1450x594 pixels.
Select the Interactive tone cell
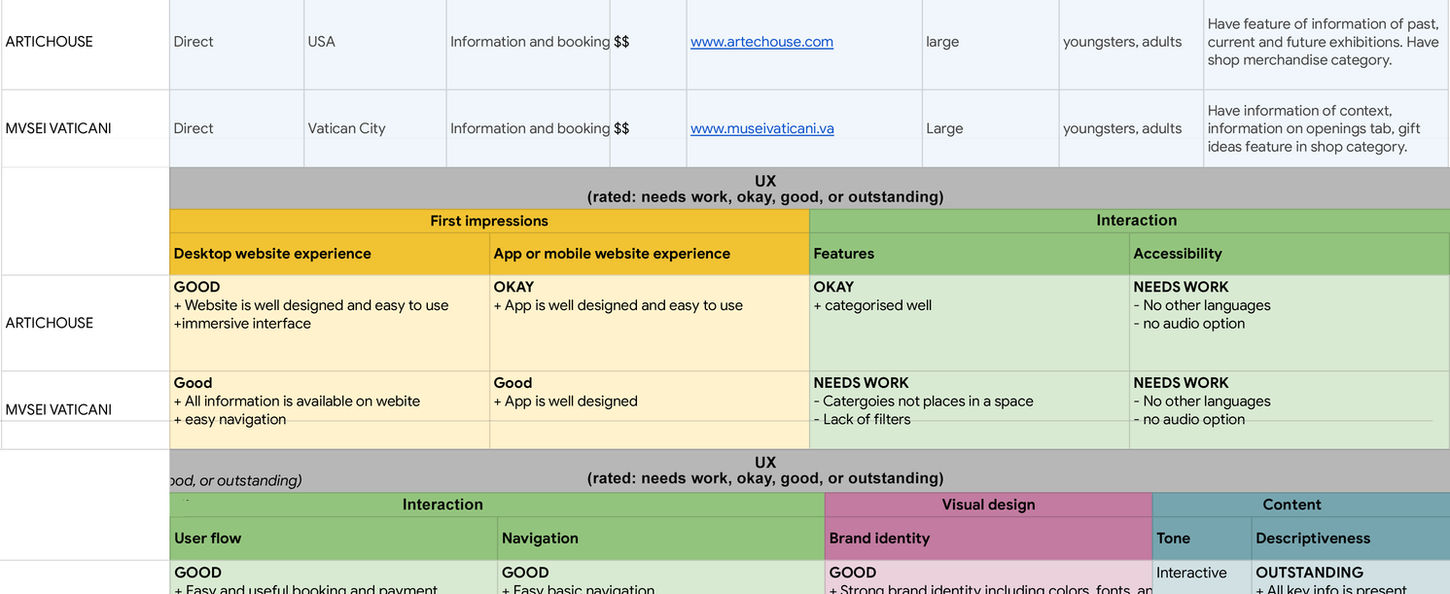(x=1202, y=577)
